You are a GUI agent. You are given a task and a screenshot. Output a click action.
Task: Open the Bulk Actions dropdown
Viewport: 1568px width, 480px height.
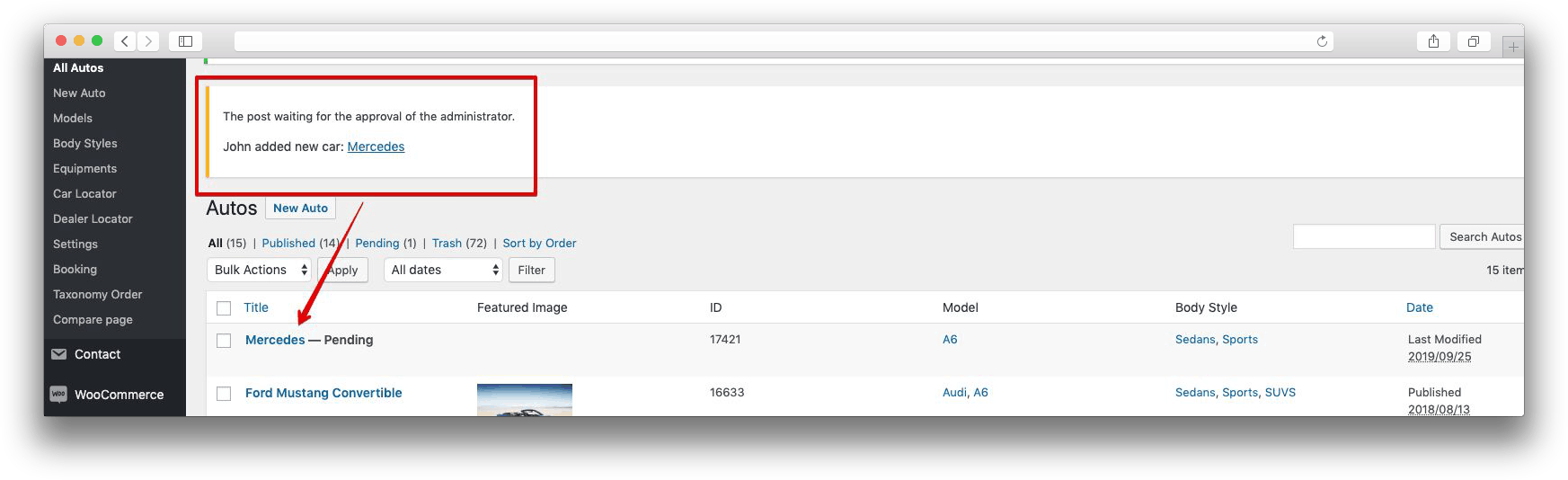pos(259,270)
